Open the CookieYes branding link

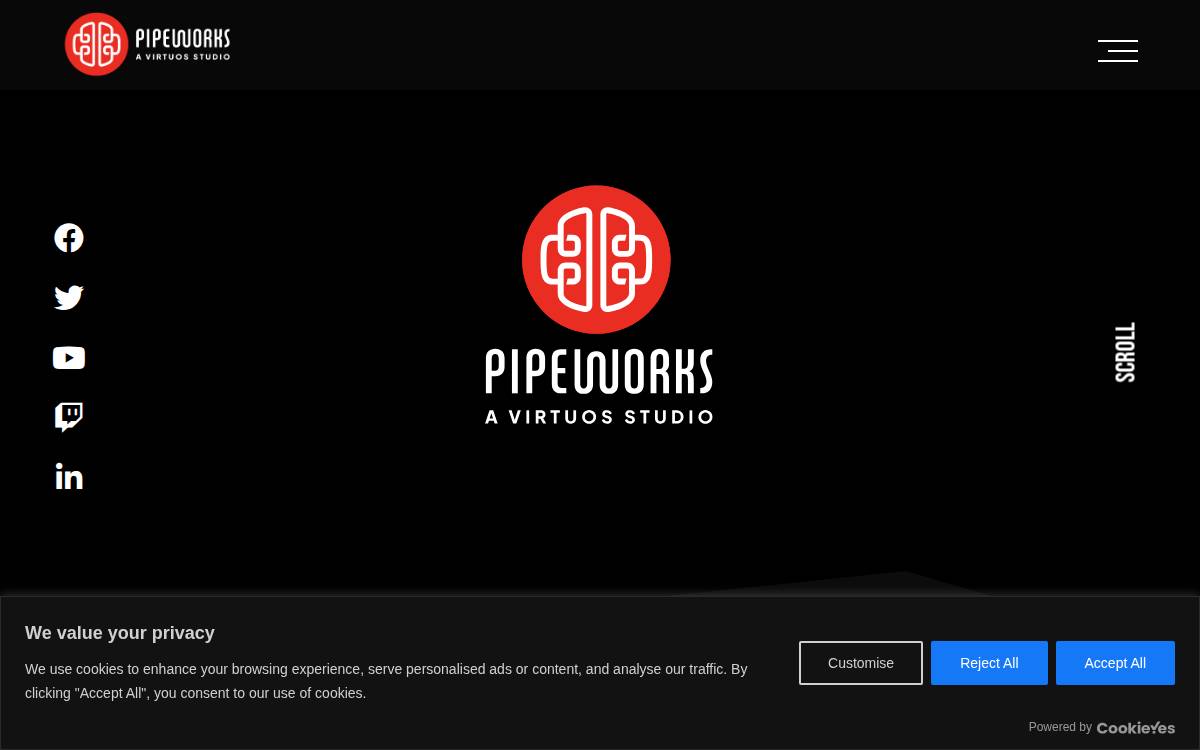[1136, 728]
